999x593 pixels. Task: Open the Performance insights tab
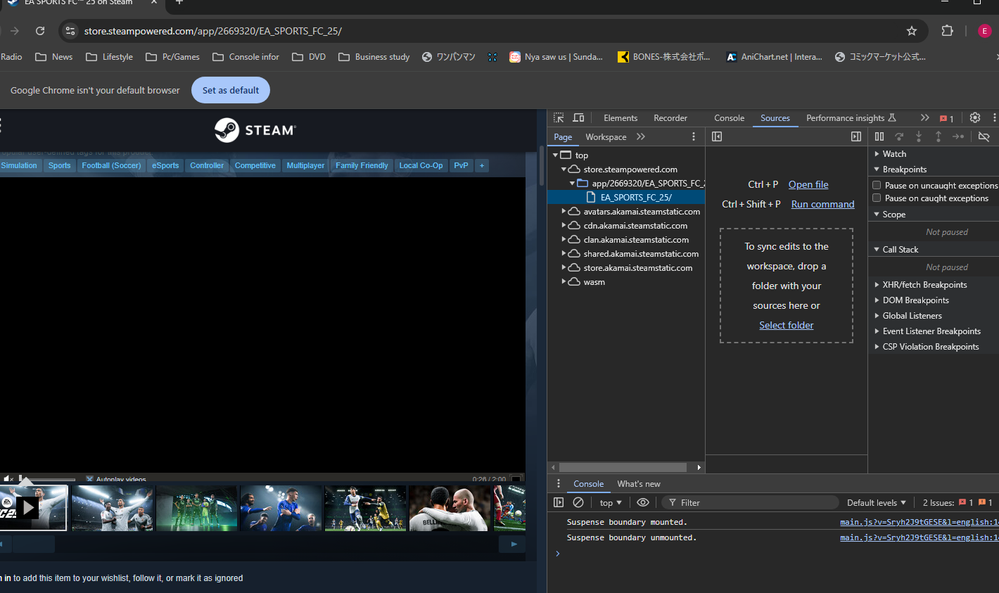click(851, 118)
